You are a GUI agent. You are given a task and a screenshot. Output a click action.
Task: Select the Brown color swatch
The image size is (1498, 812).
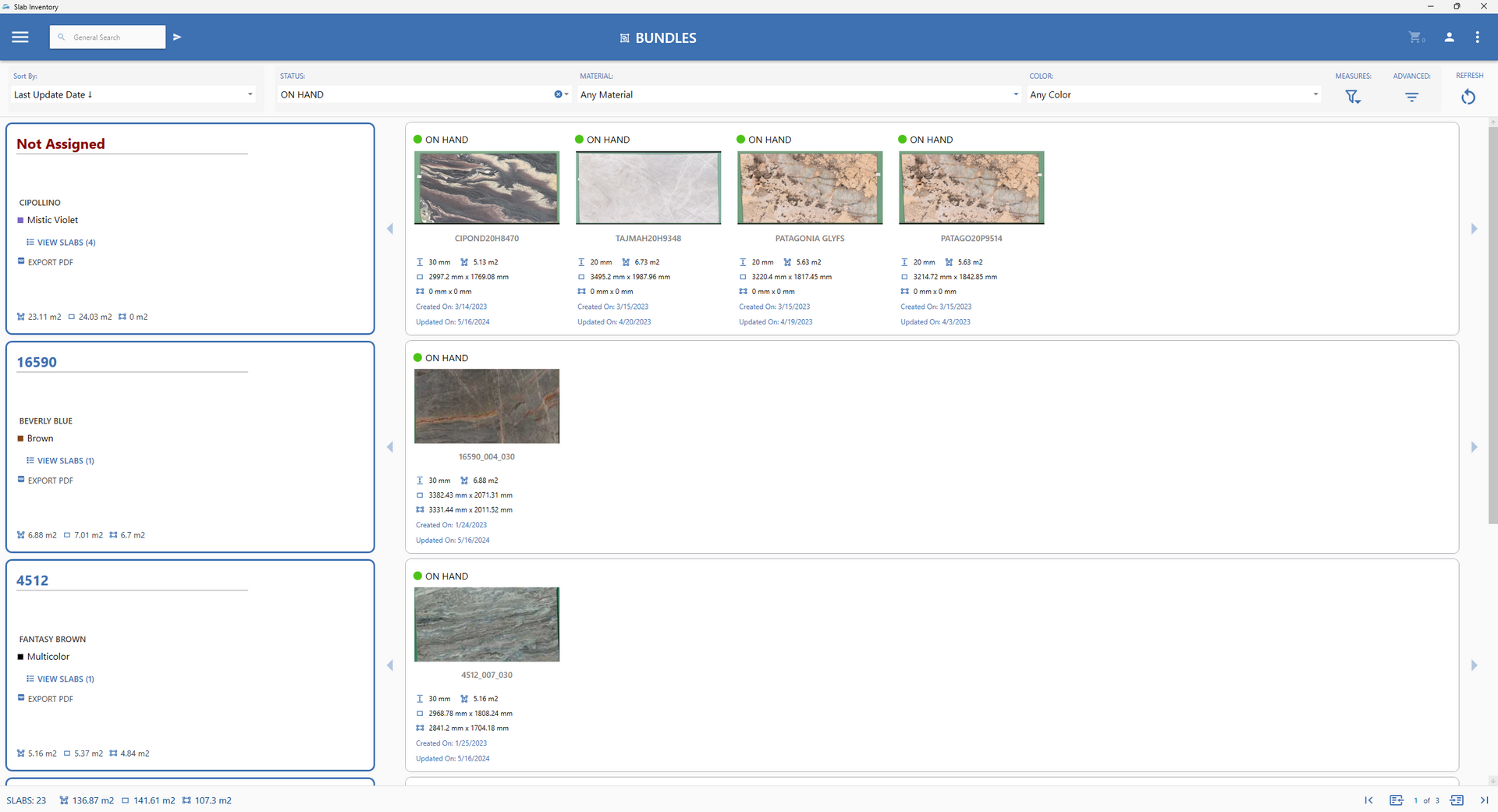[21, 438]
